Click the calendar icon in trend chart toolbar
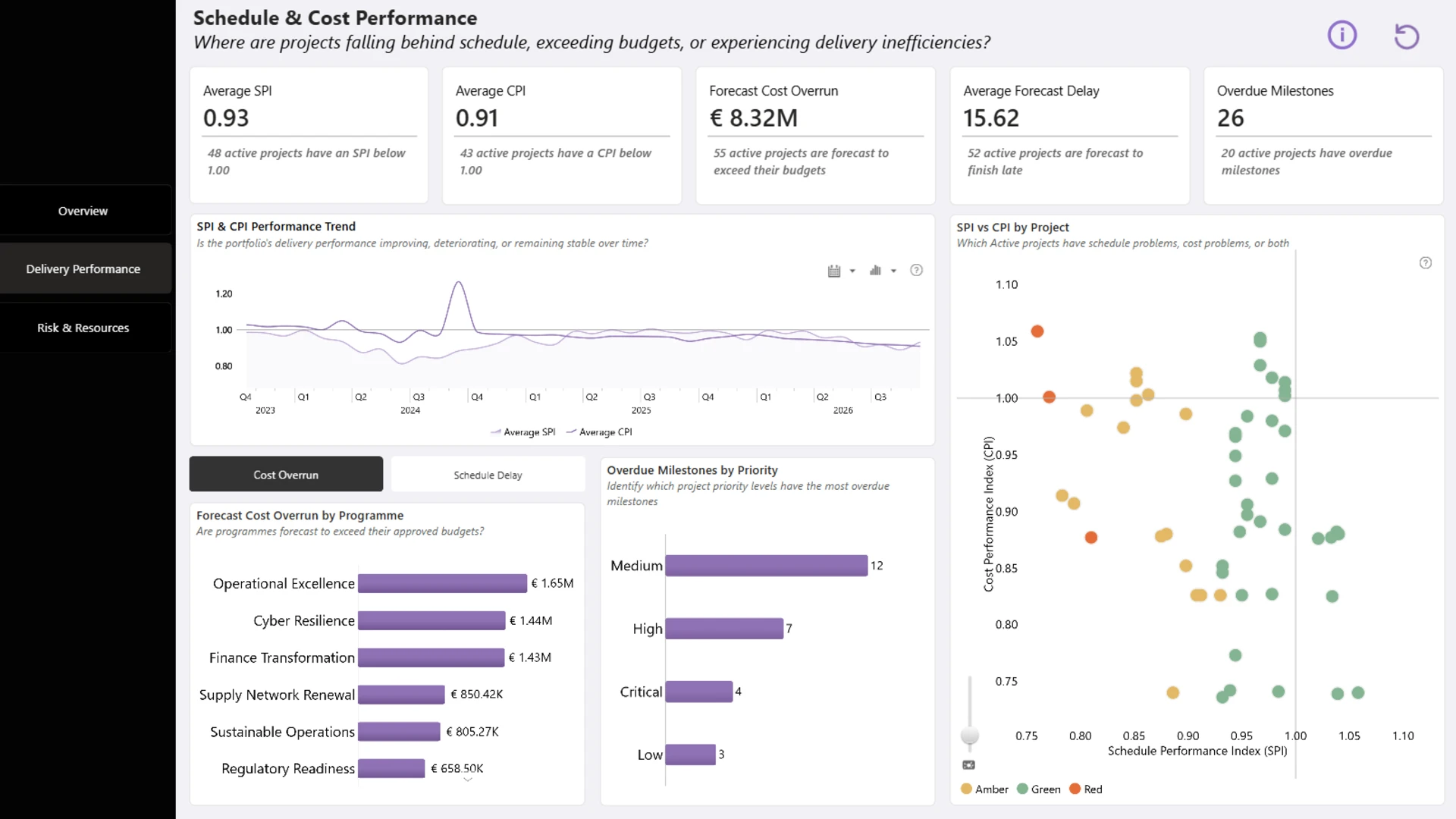The width and height of the screenshot is (1456, 819). [834, 271]
